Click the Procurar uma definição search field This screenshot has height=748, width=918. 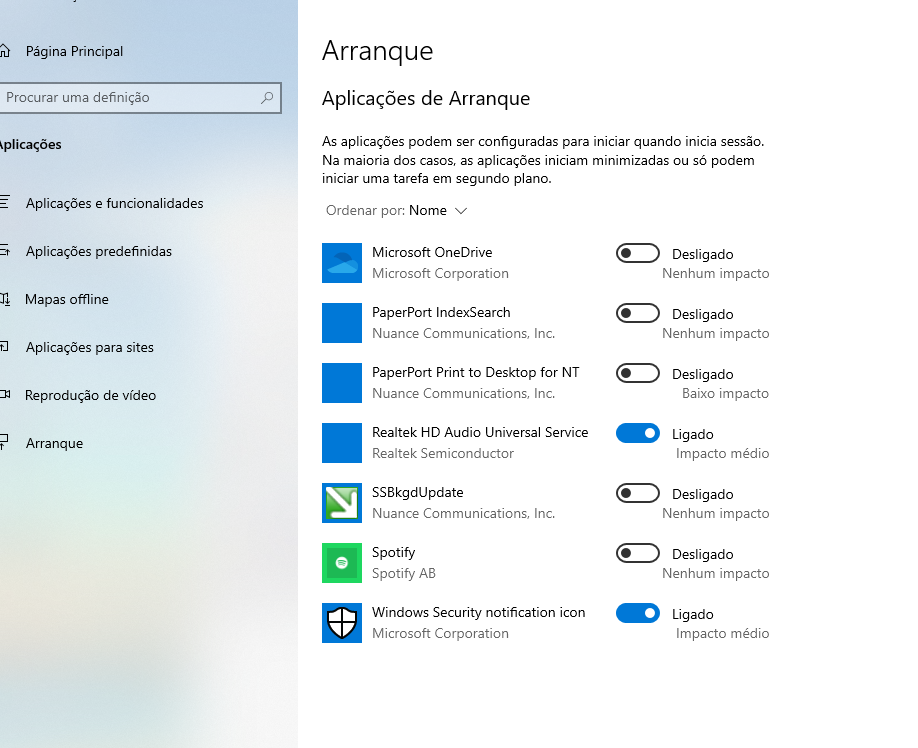[128, 98]
